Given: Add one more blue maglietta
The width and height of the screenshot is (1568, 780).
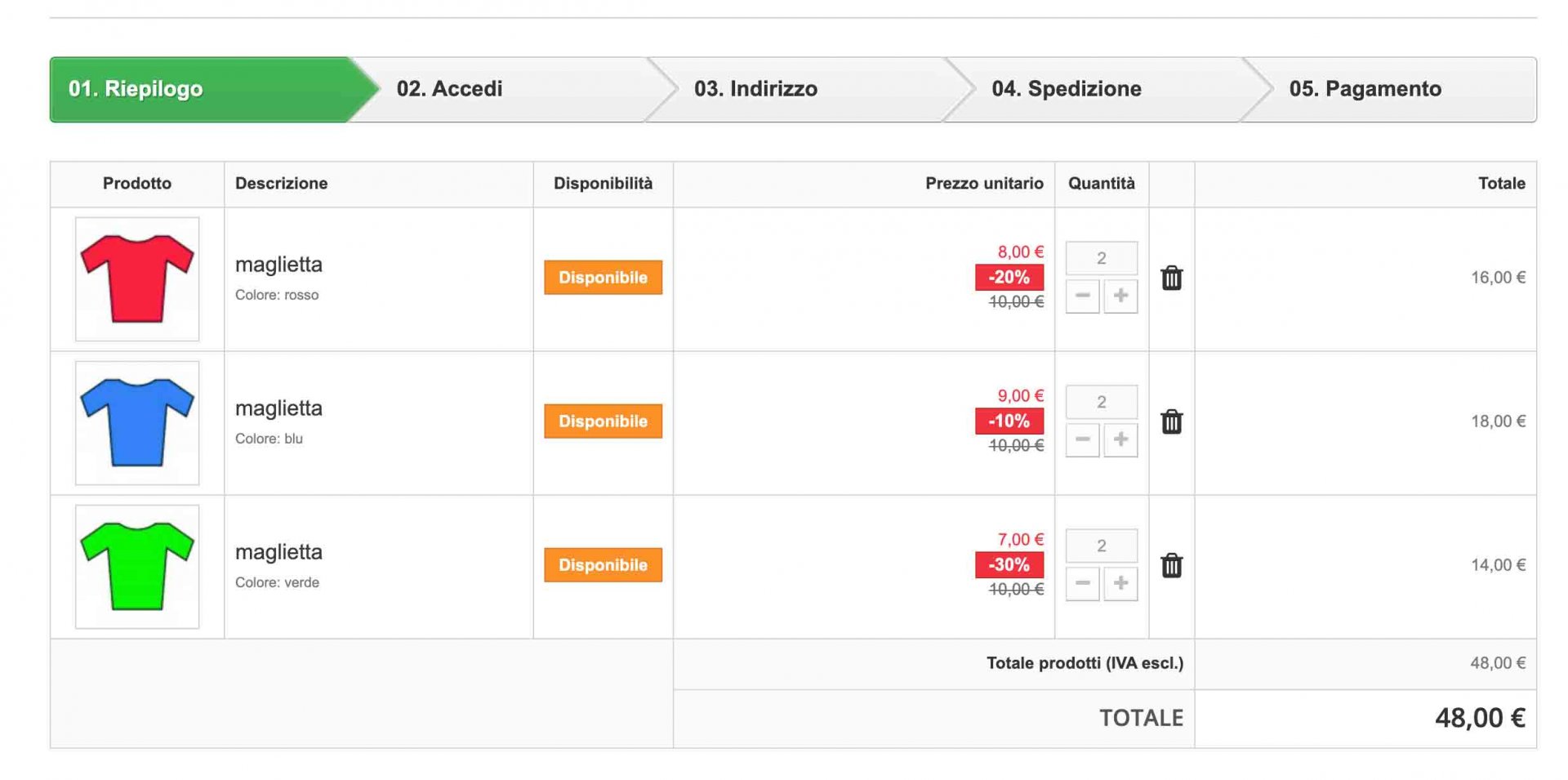Looking at the screenshot, I should 1120,439.
